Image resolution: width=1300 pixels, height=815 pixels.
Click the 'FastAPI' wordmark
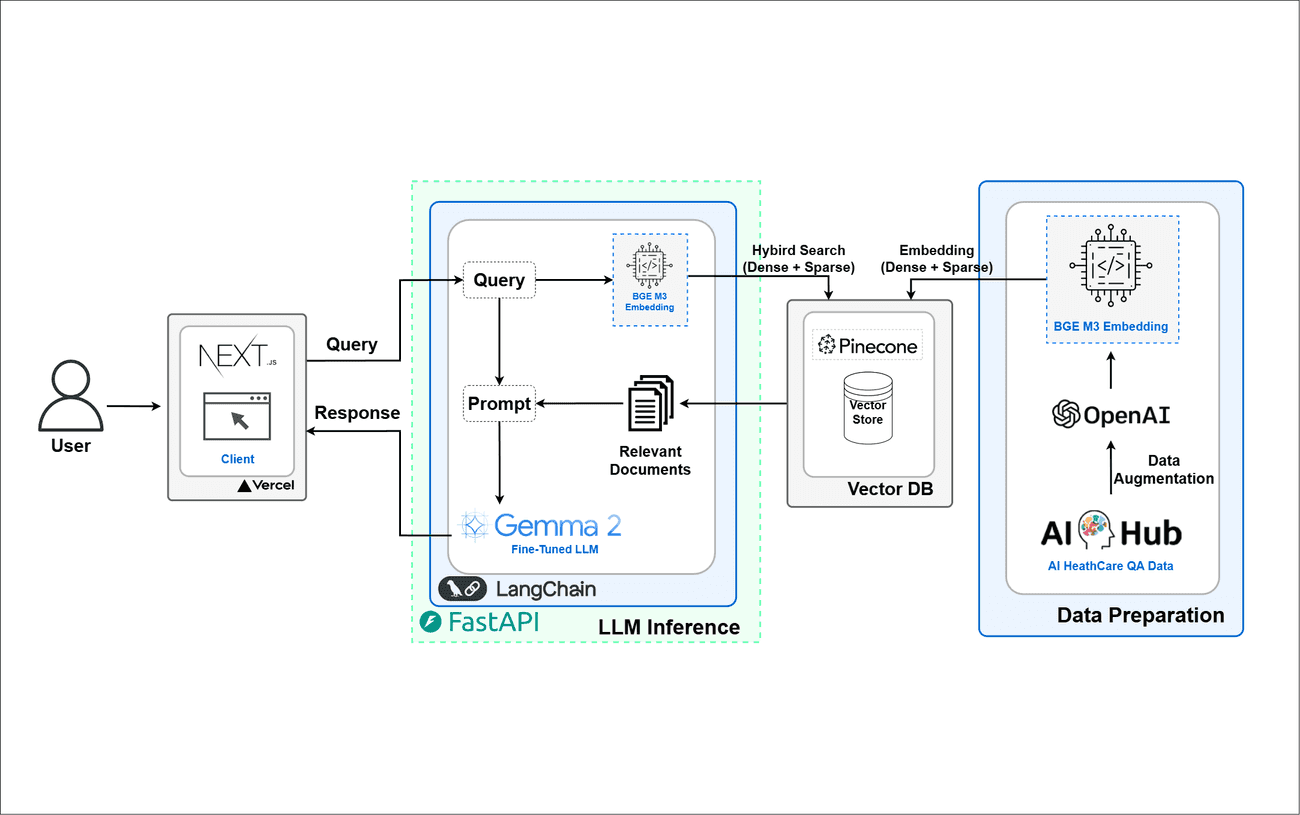pyautogui.click(x=493, y=622)
